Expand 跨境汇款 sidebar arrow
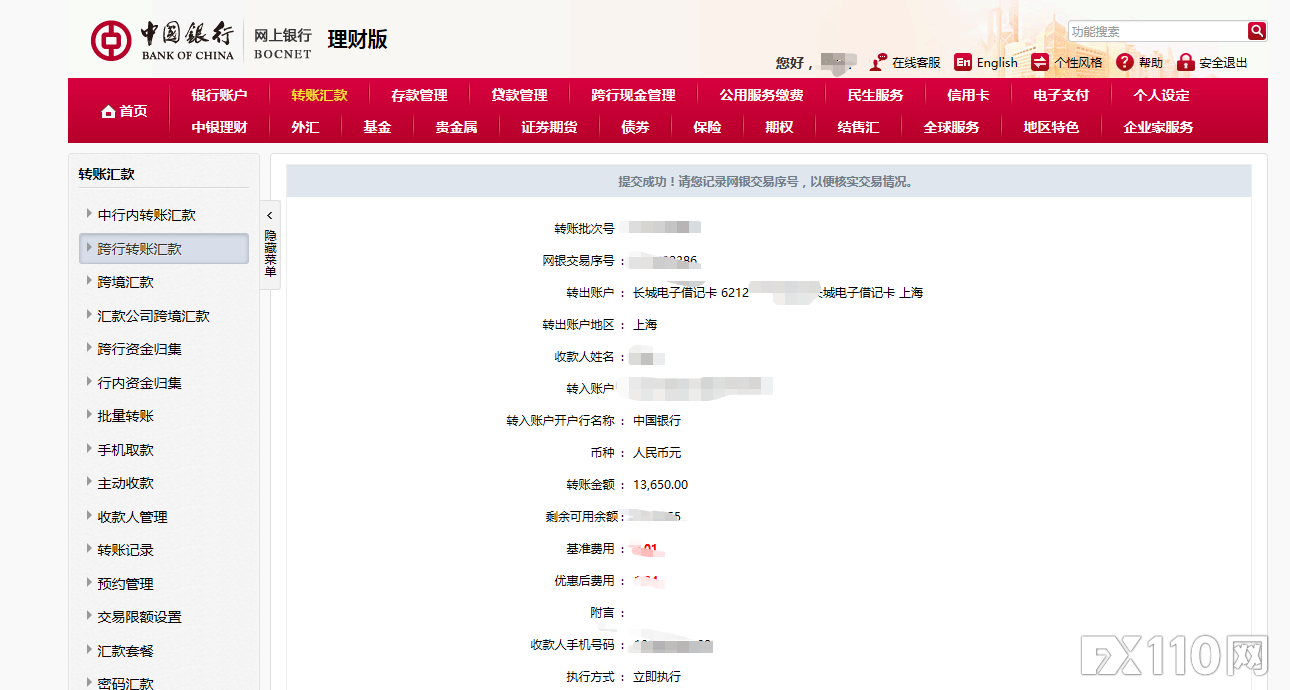1290x690 pixels. coord(90,281)
